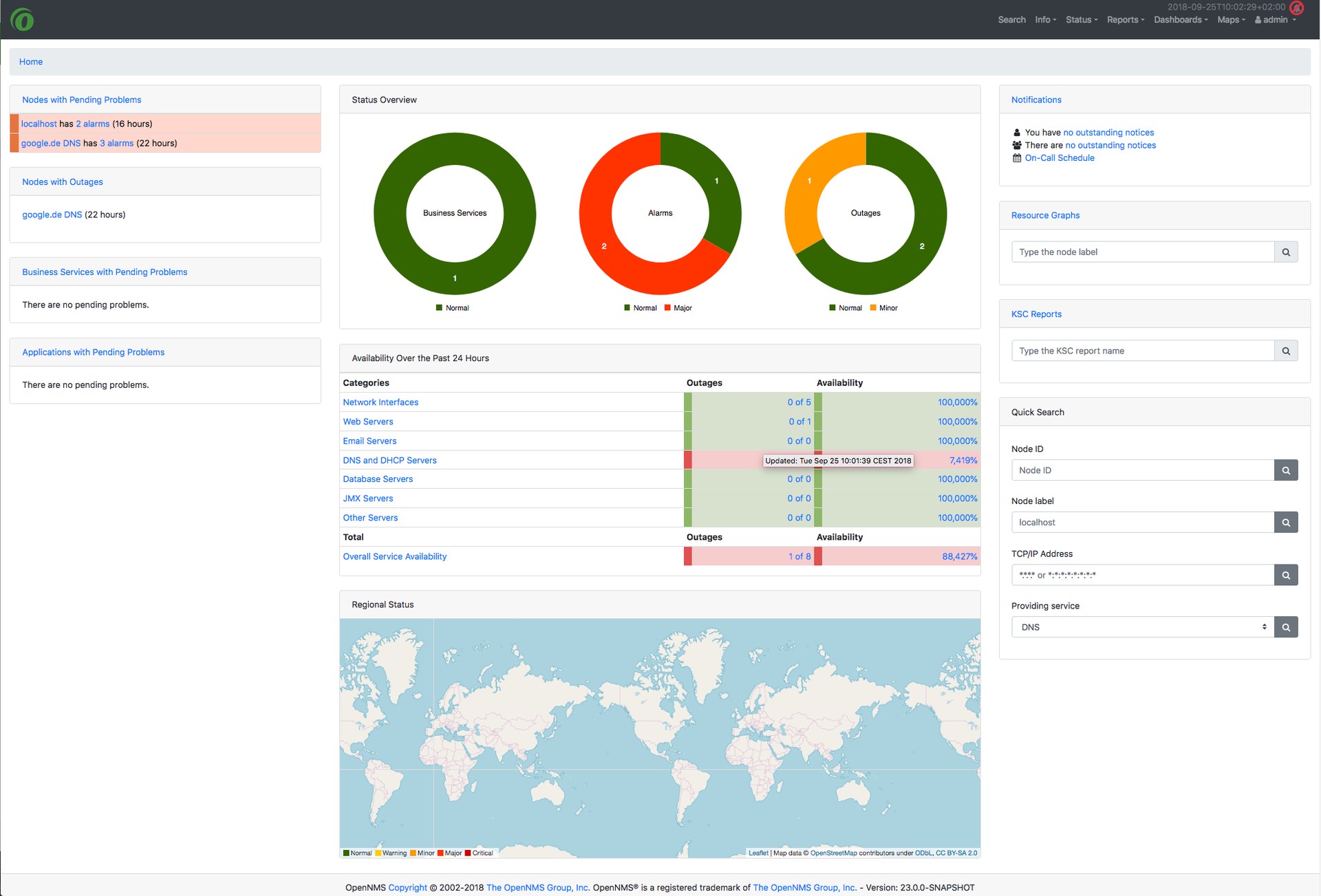Click the OpenNMS logo icon
This screenshot has width=1321, height=896.
(x=23, y=19)
